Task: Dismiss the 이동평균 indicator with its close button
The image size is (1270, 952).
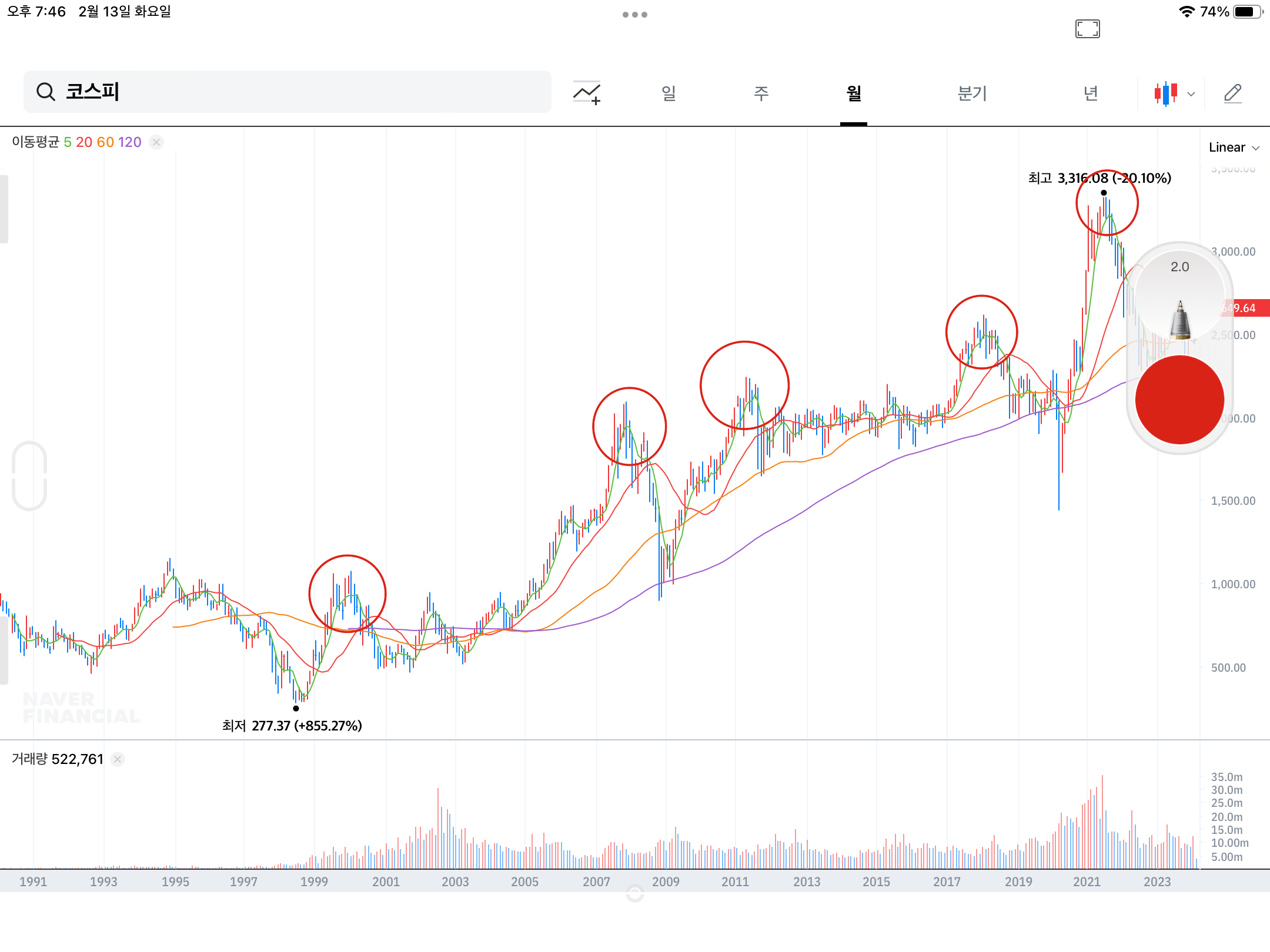Action: (156, 142)
